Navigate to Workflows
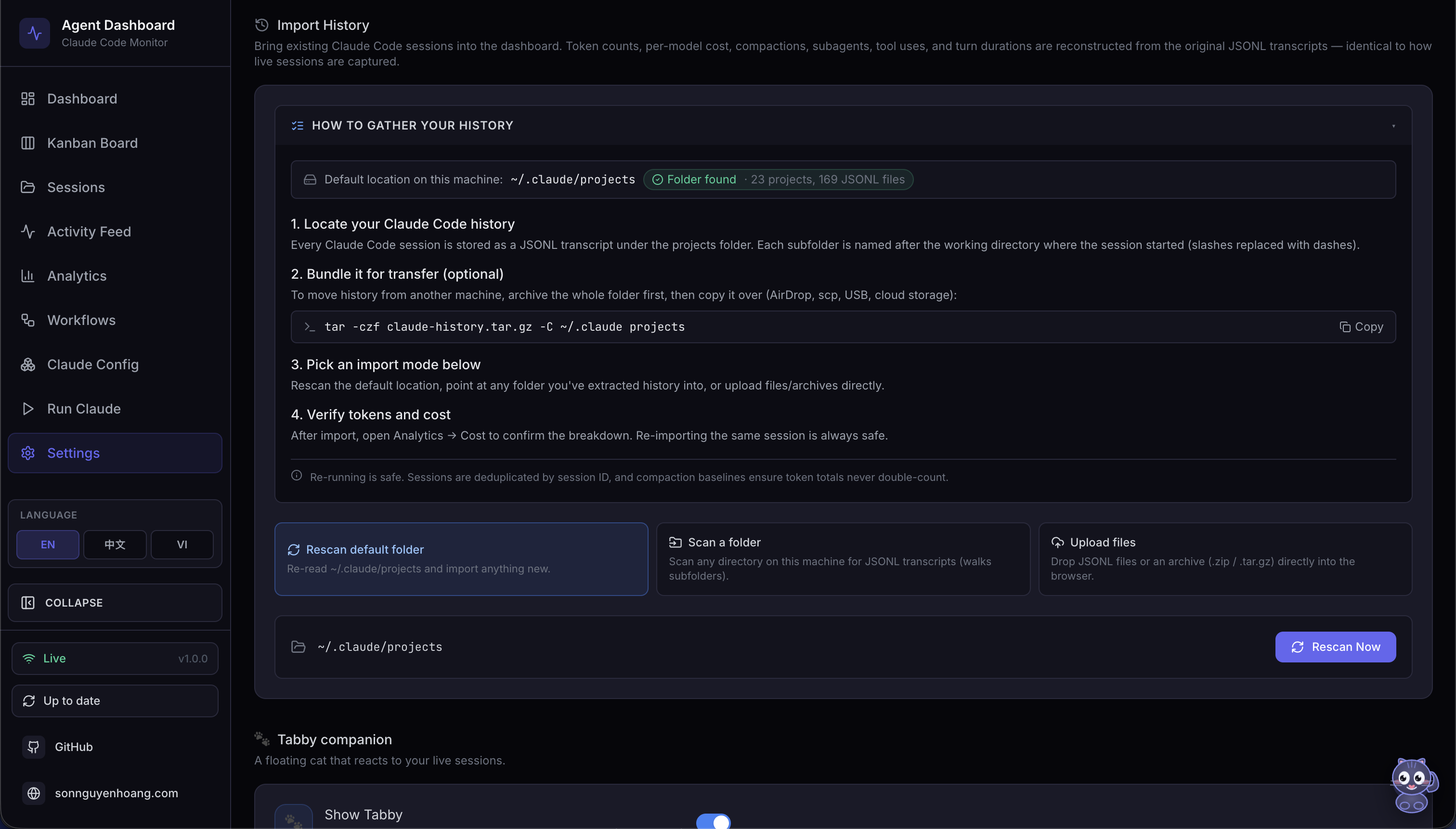The image size is (1456, 829). (x=115, y=320)
